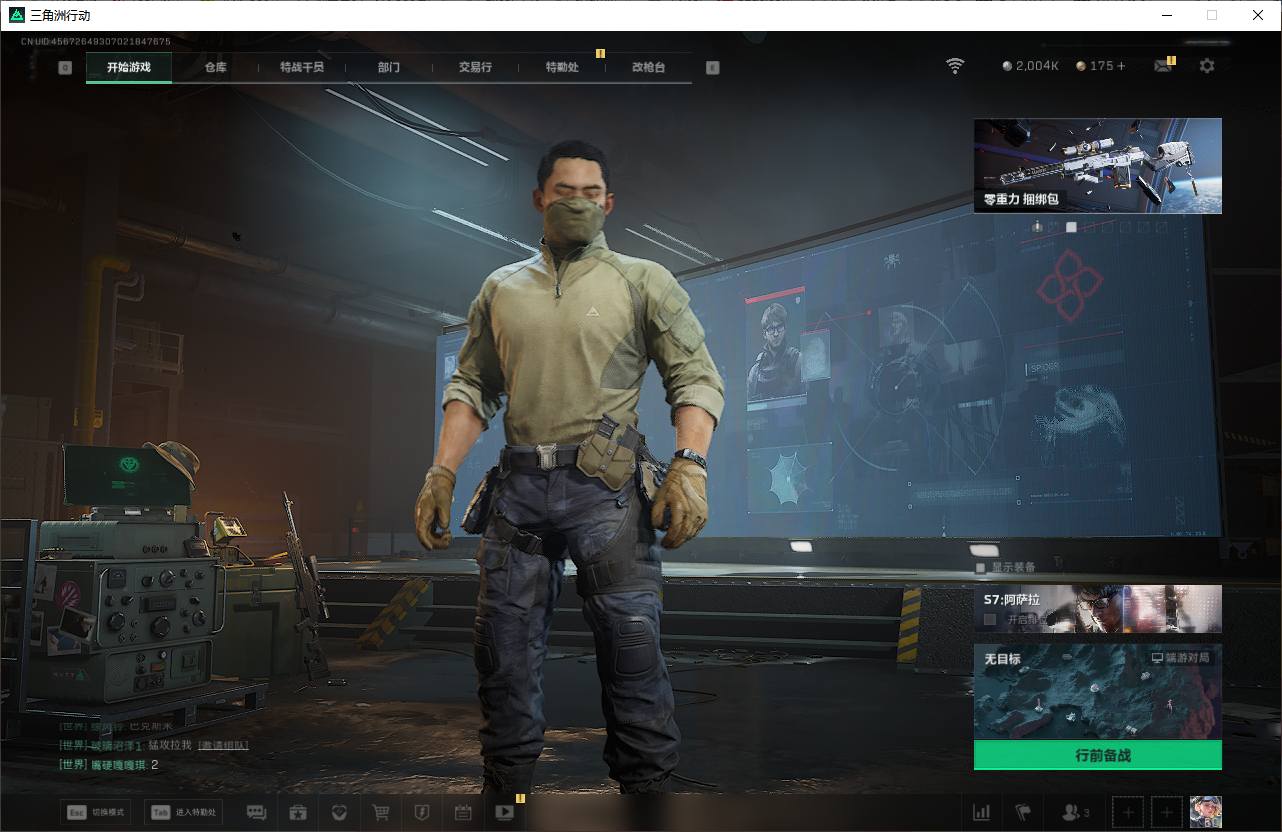Switch to the 交易行 tab
Image resolution: width=1282 pixels, height=832 pixels.
pos(475,67)
